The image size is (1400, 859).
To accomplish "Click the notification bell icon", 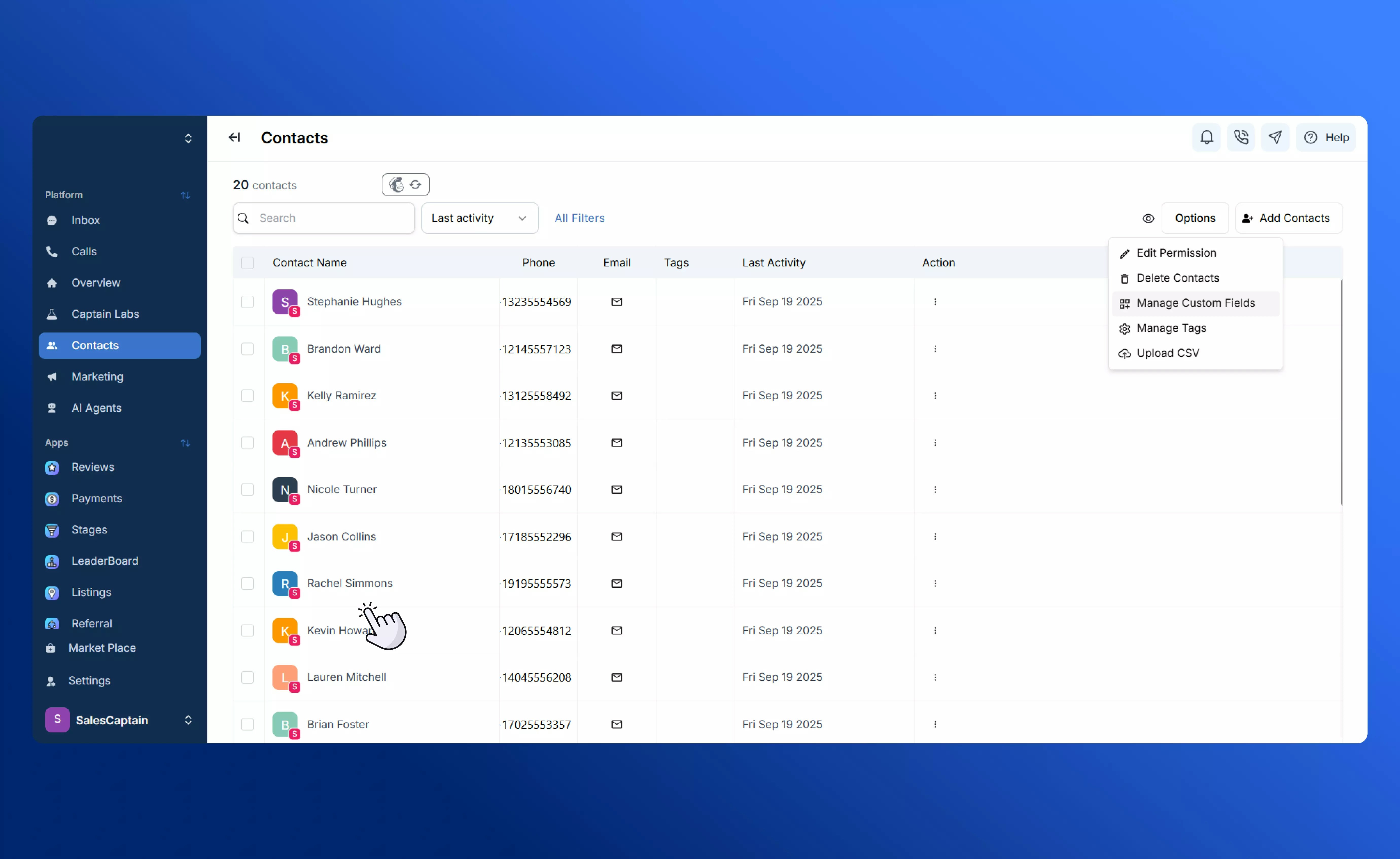I will 1206,137.
